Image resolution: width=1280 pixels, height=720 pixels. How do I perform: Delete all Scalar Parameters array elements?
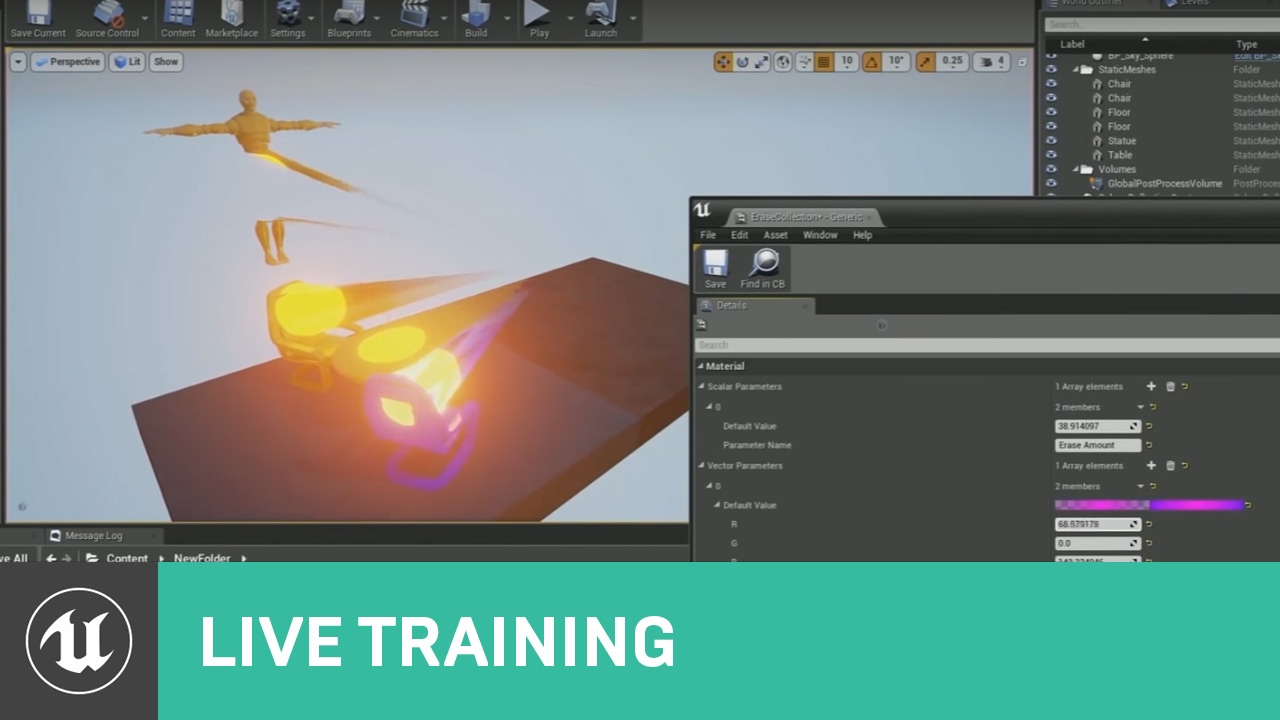click(1170, 386)
